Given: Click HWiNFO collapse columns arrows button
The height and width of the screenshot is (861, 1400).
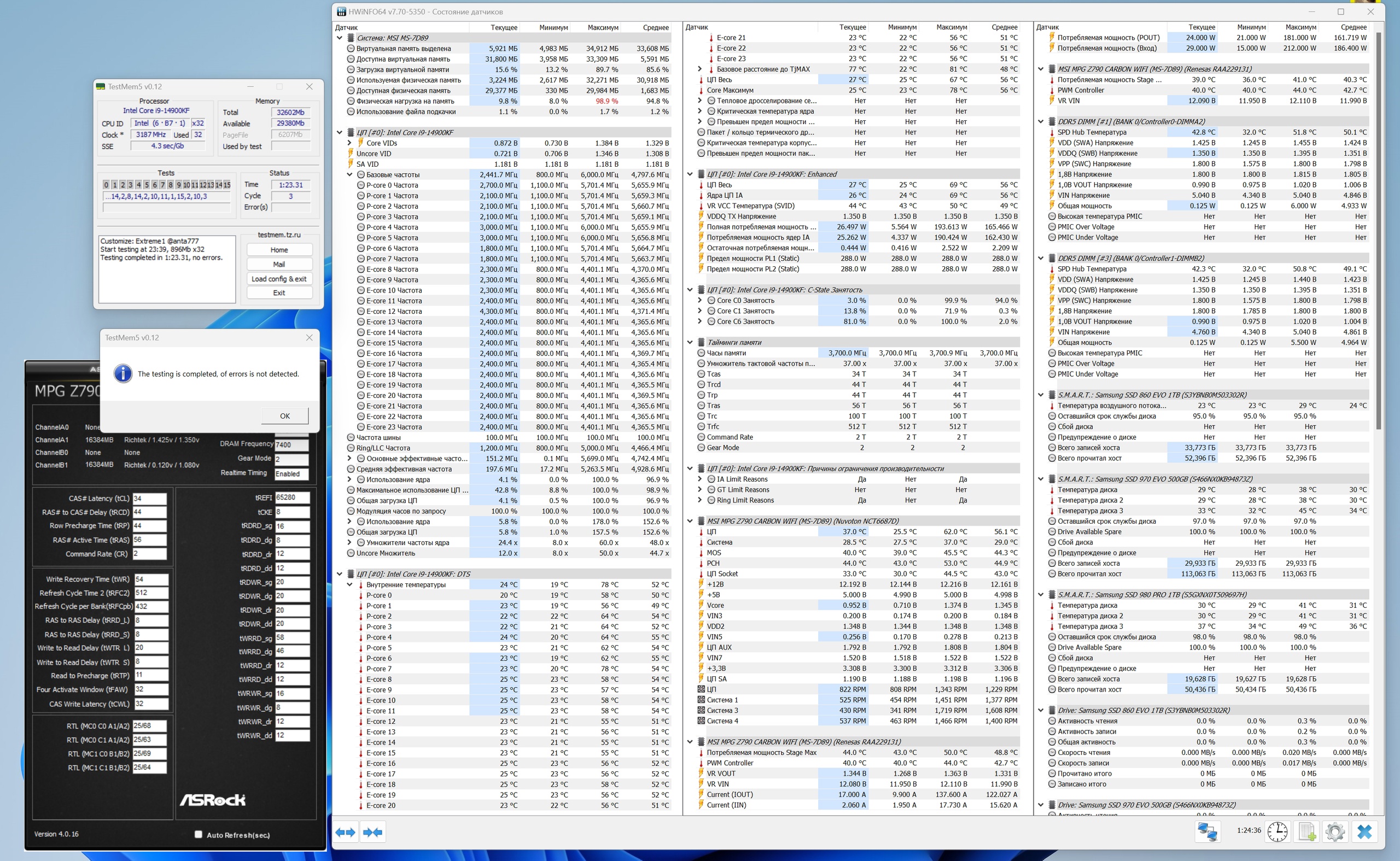Looking at the screenshot, I should [372, 832].
